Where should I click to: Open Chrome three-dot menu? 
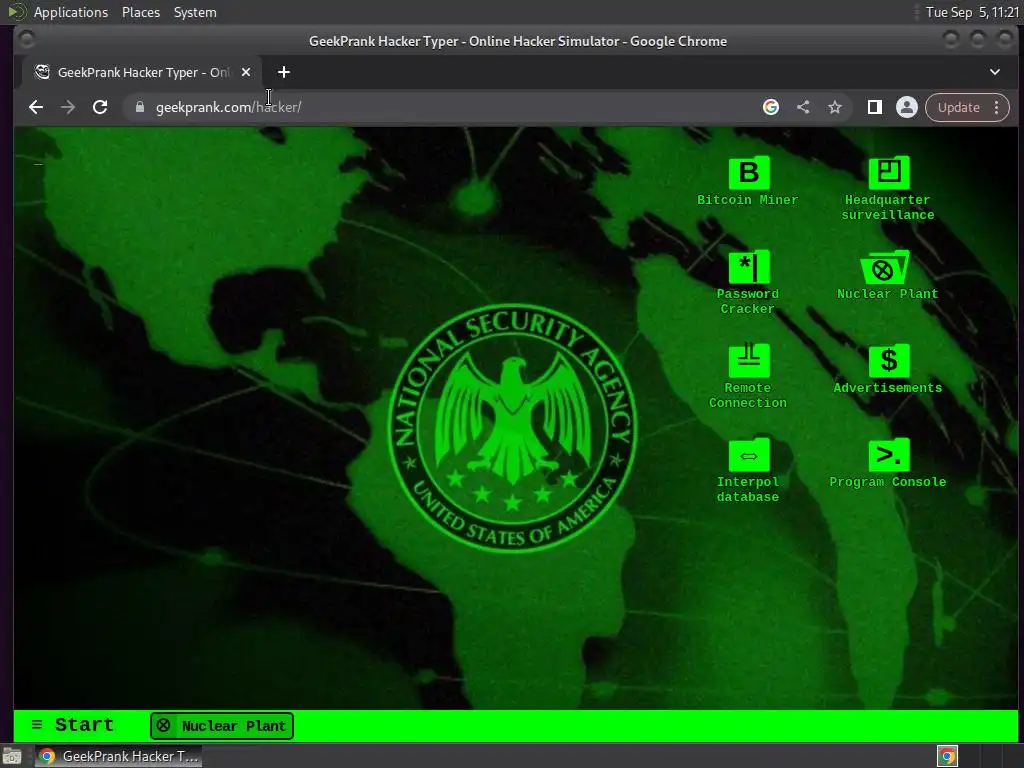point(997,107)
